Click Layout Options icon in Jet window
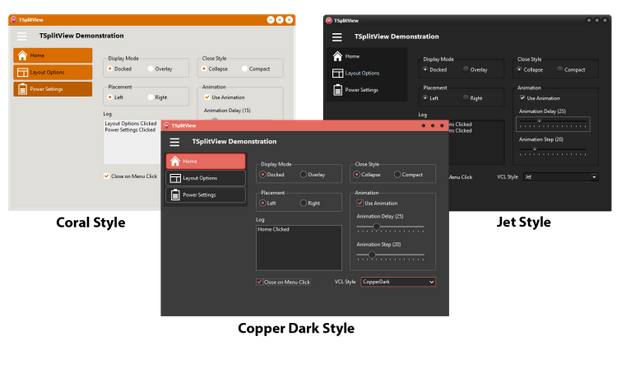This screenshot has width=632, height=365. point(338,73)
